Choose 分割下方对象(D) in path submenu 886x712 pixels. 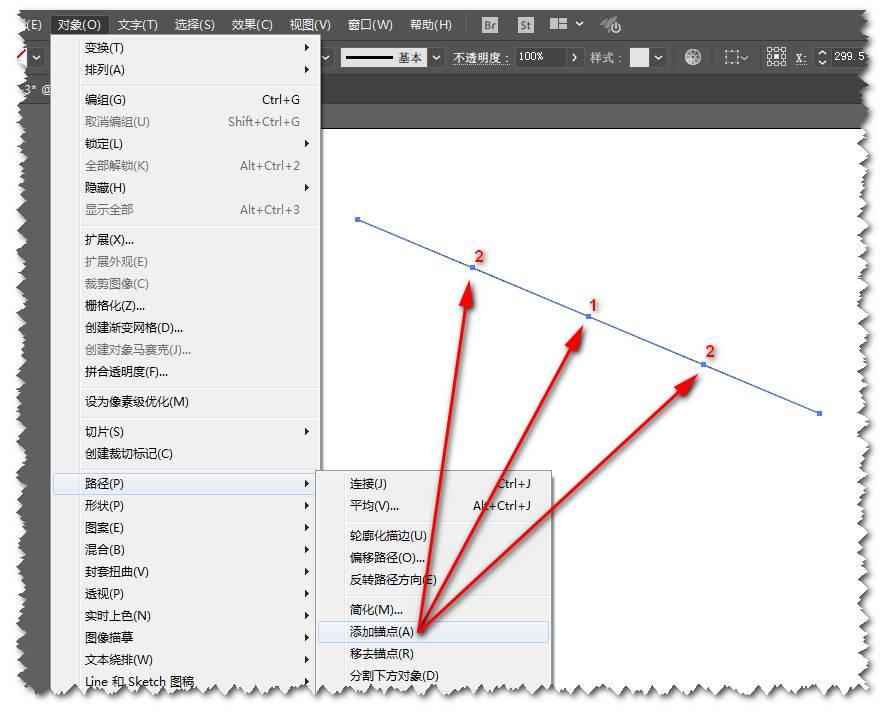(434, 676)
